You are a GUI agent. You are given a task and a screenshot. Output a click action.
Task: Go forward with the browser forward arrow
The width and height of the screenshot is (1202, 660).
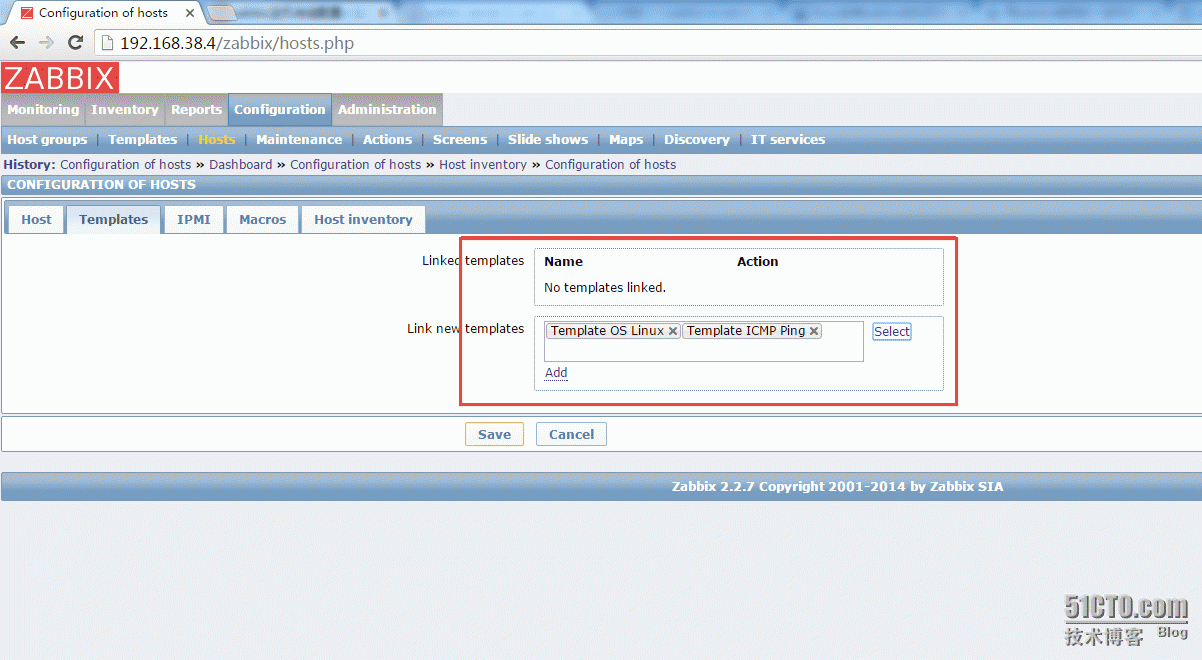point(46,43)
